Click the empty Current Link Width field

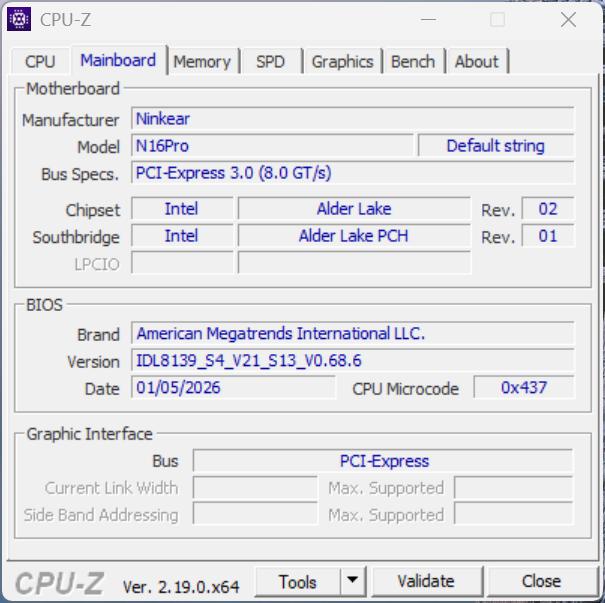[255, 488]
